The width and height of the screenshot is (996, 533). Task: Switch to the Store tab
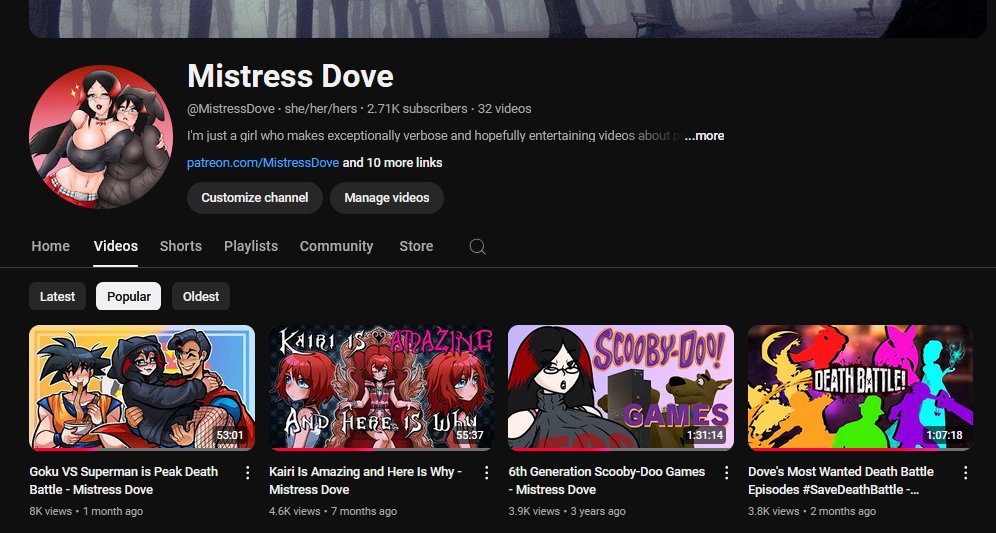[x=417, y=246]
